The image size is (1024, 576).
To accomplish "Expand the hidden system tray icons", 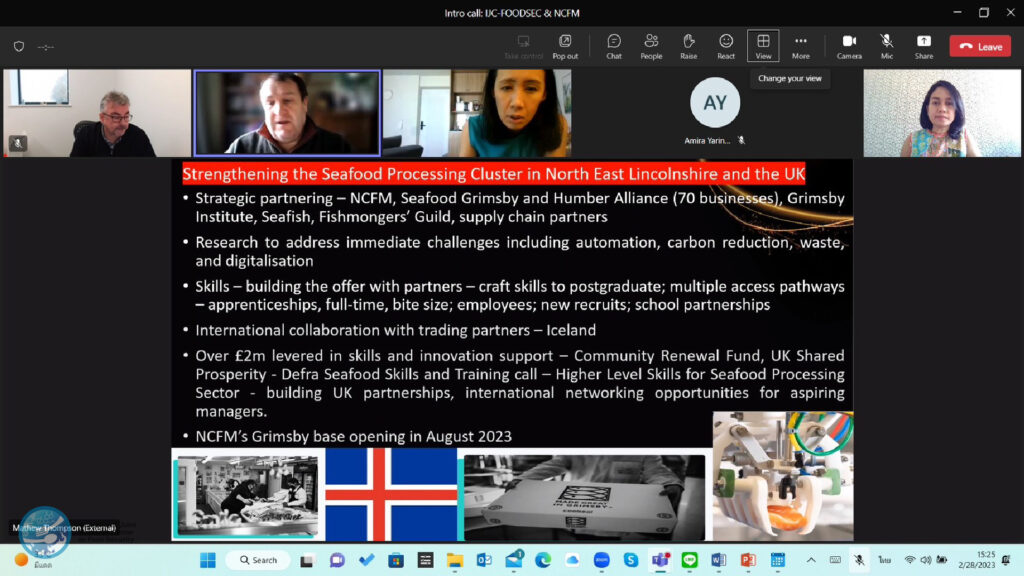I will [x=810, y=560].
